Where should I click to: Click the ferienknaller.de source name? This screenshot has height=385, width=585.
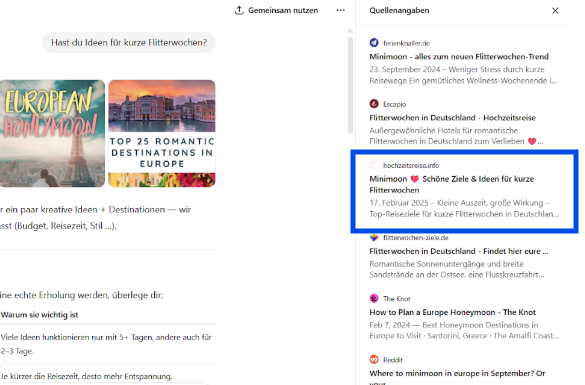tap(406, 43)
